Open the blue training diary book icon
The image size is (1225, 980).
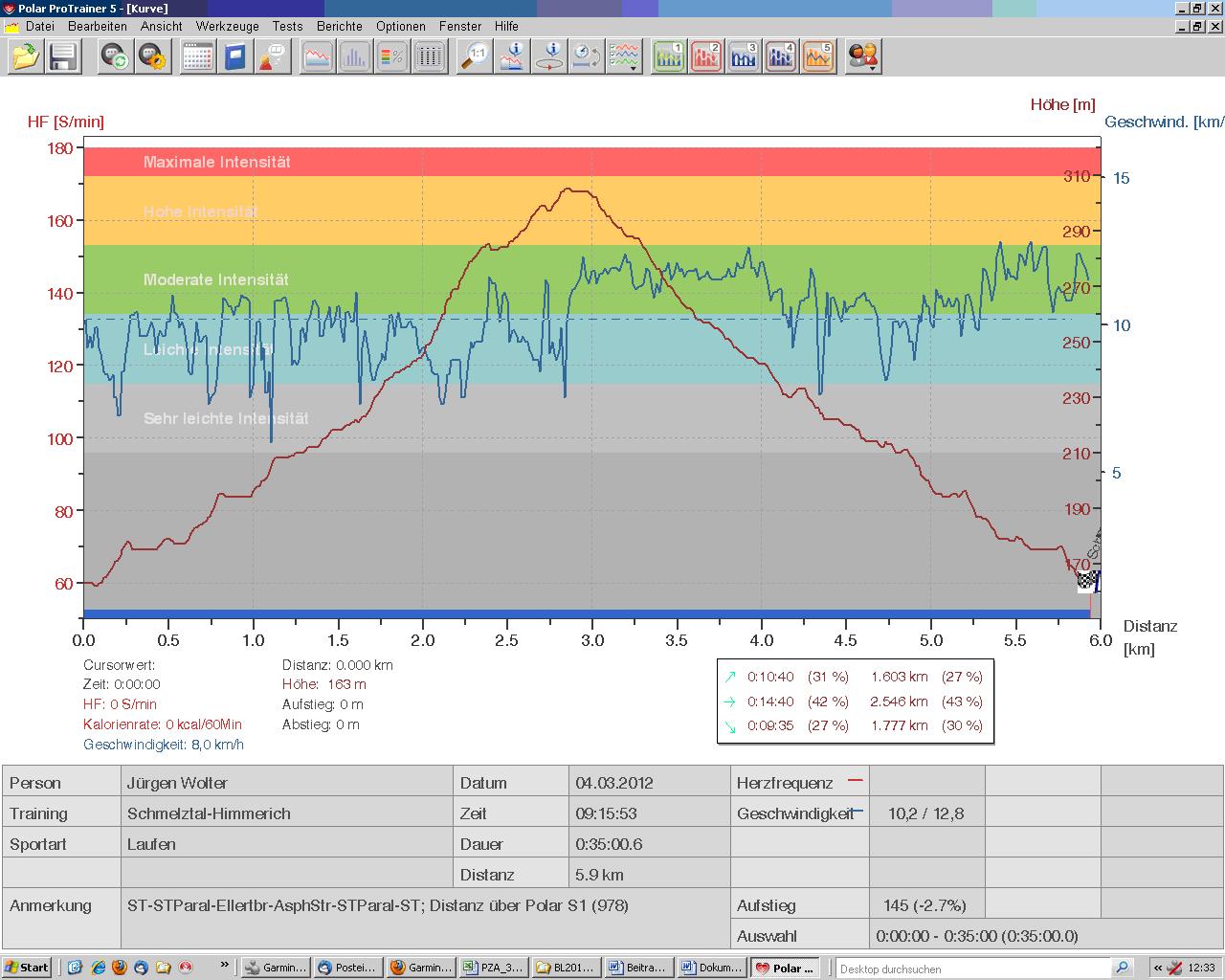234,57
